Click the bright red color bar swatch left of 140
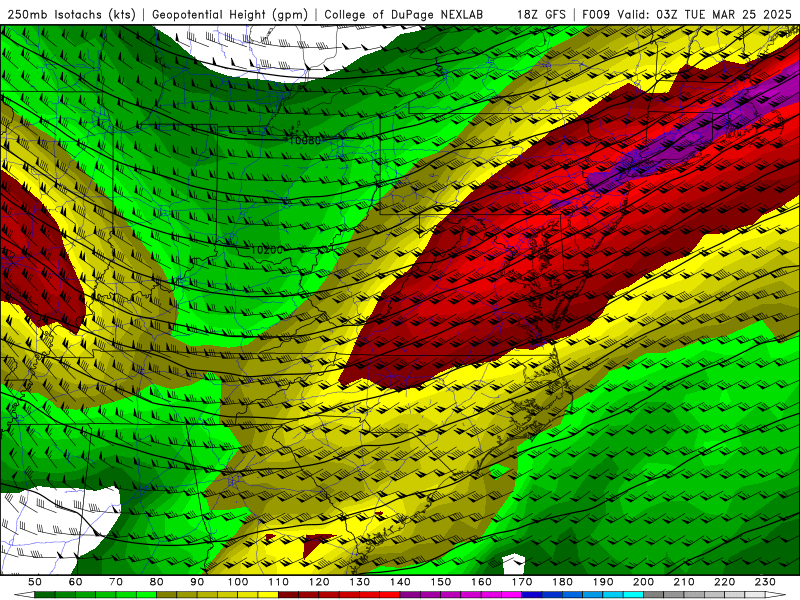 pos(390,595)
